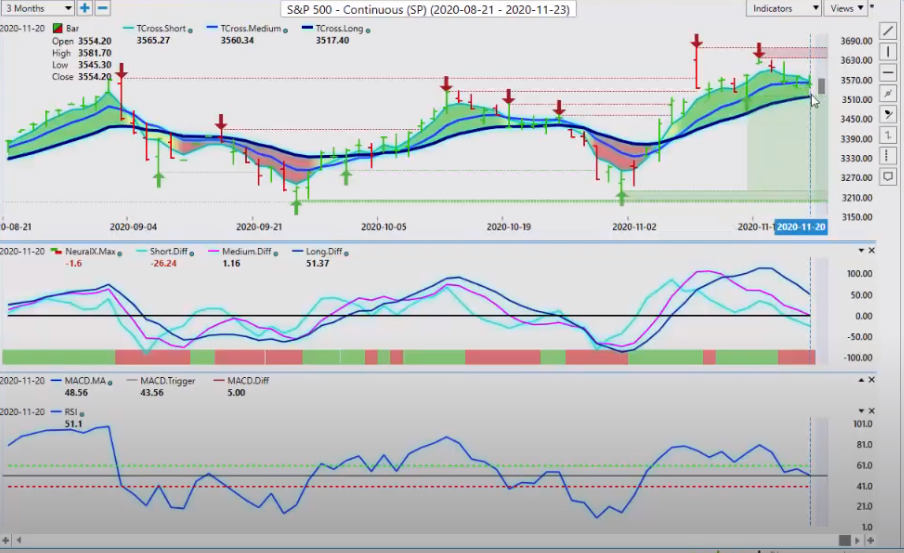Select the line-with-point drawing tool below horizontal line
Image resolution: width=904 pixels, height=553 pixels.
pyautogui.click(x=888, y=93)
